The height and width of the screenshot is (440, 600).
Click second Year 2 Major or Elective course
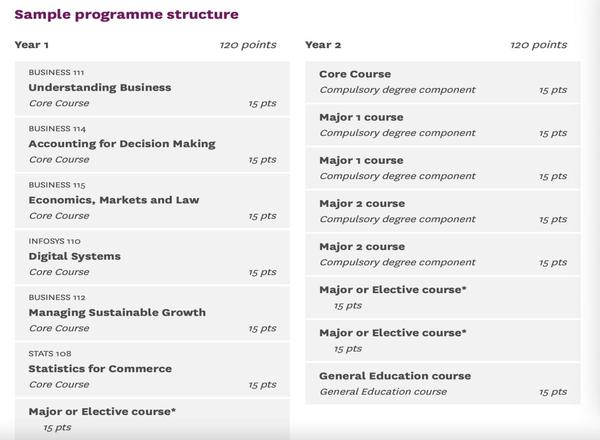coord(443,341)
